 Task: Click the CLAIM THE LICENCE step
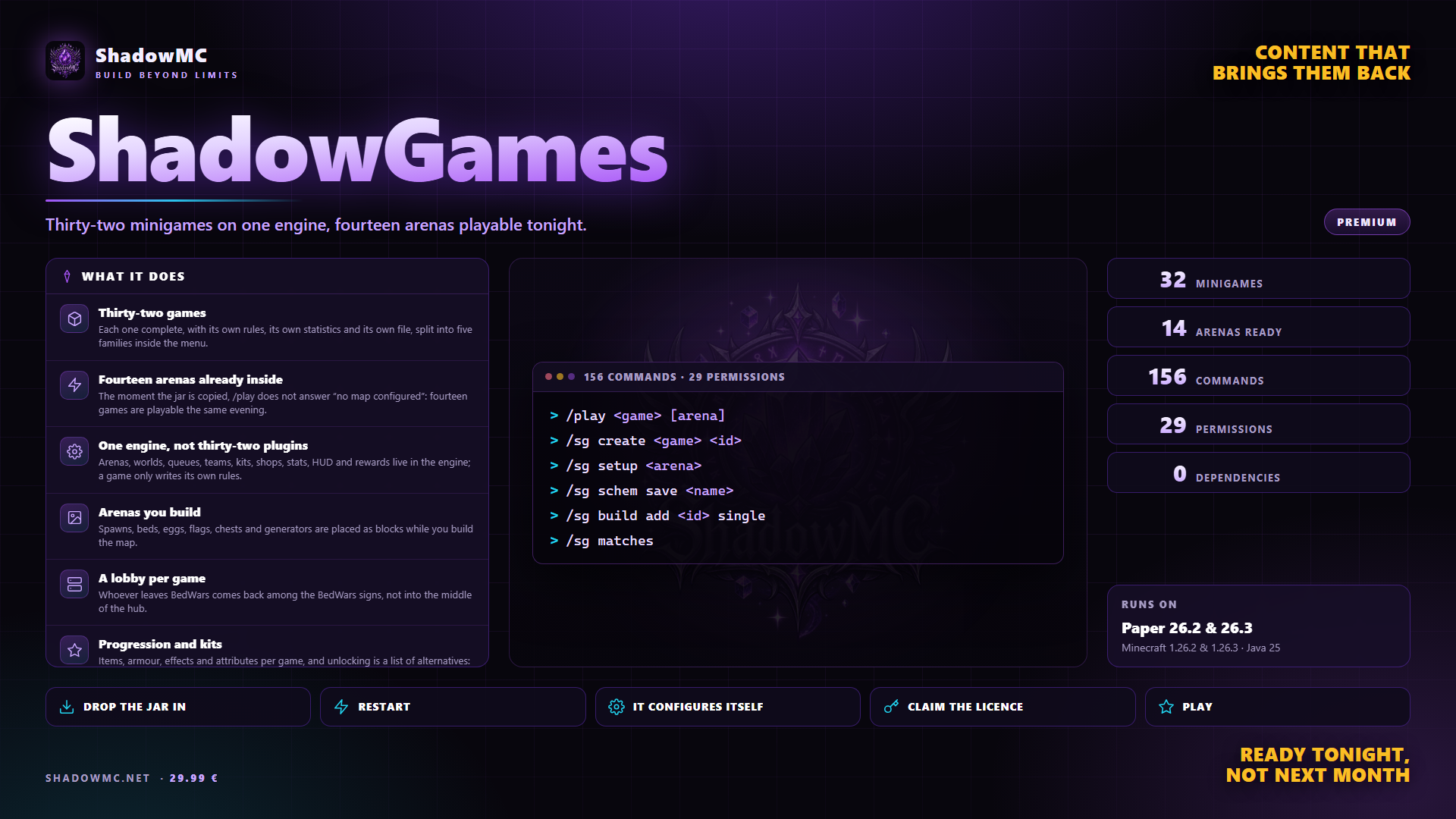(1003, 707)
